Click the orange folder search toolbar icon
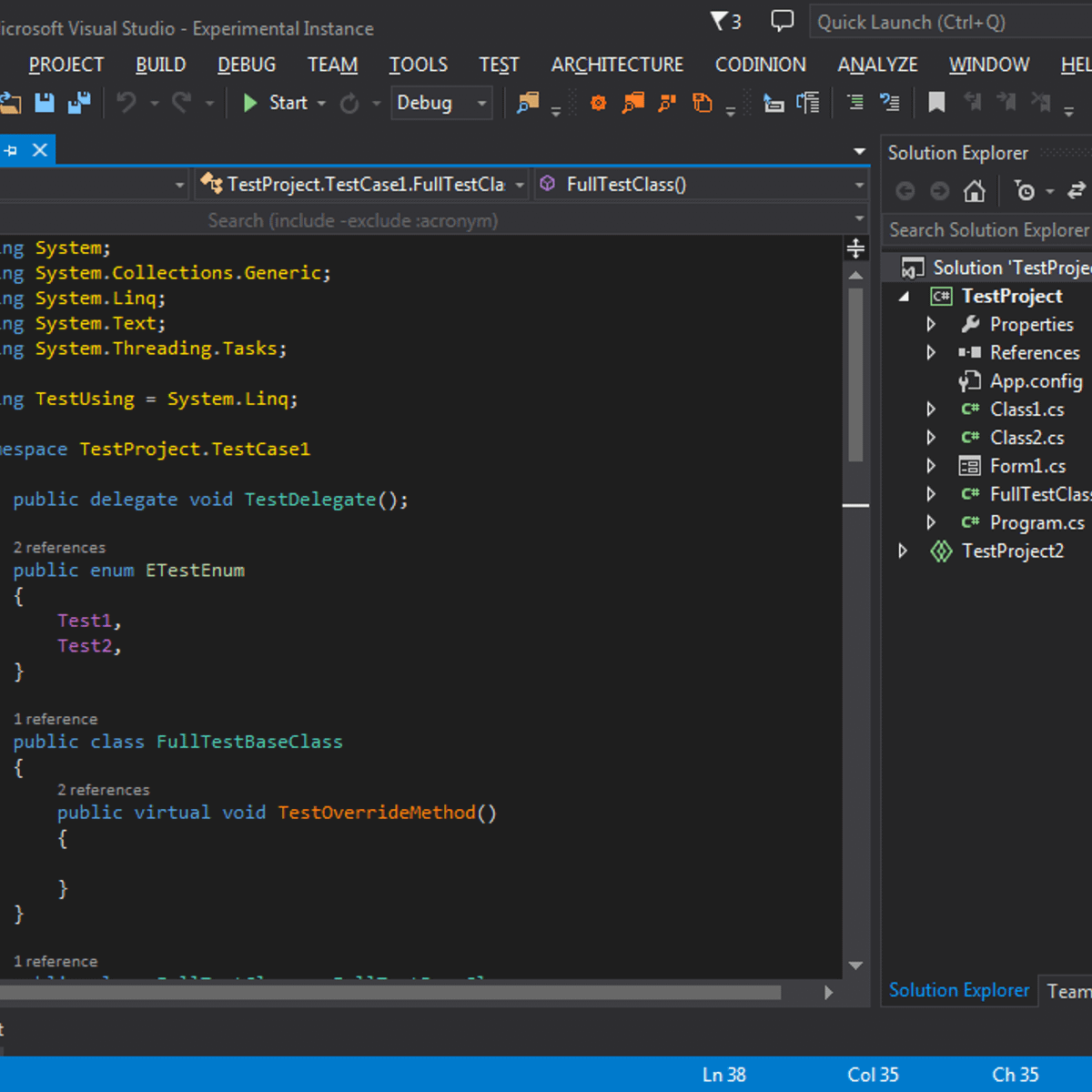This screenshot has height=1092, width=1092. (632, 103)
